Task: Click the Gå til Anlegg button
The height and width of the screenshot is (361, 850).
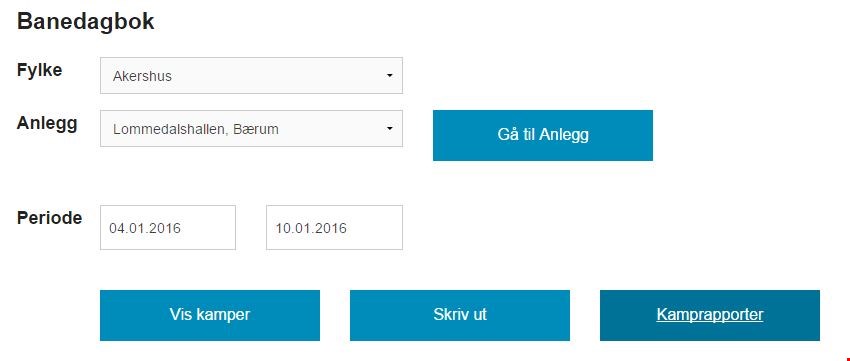Action: [543, 135]
